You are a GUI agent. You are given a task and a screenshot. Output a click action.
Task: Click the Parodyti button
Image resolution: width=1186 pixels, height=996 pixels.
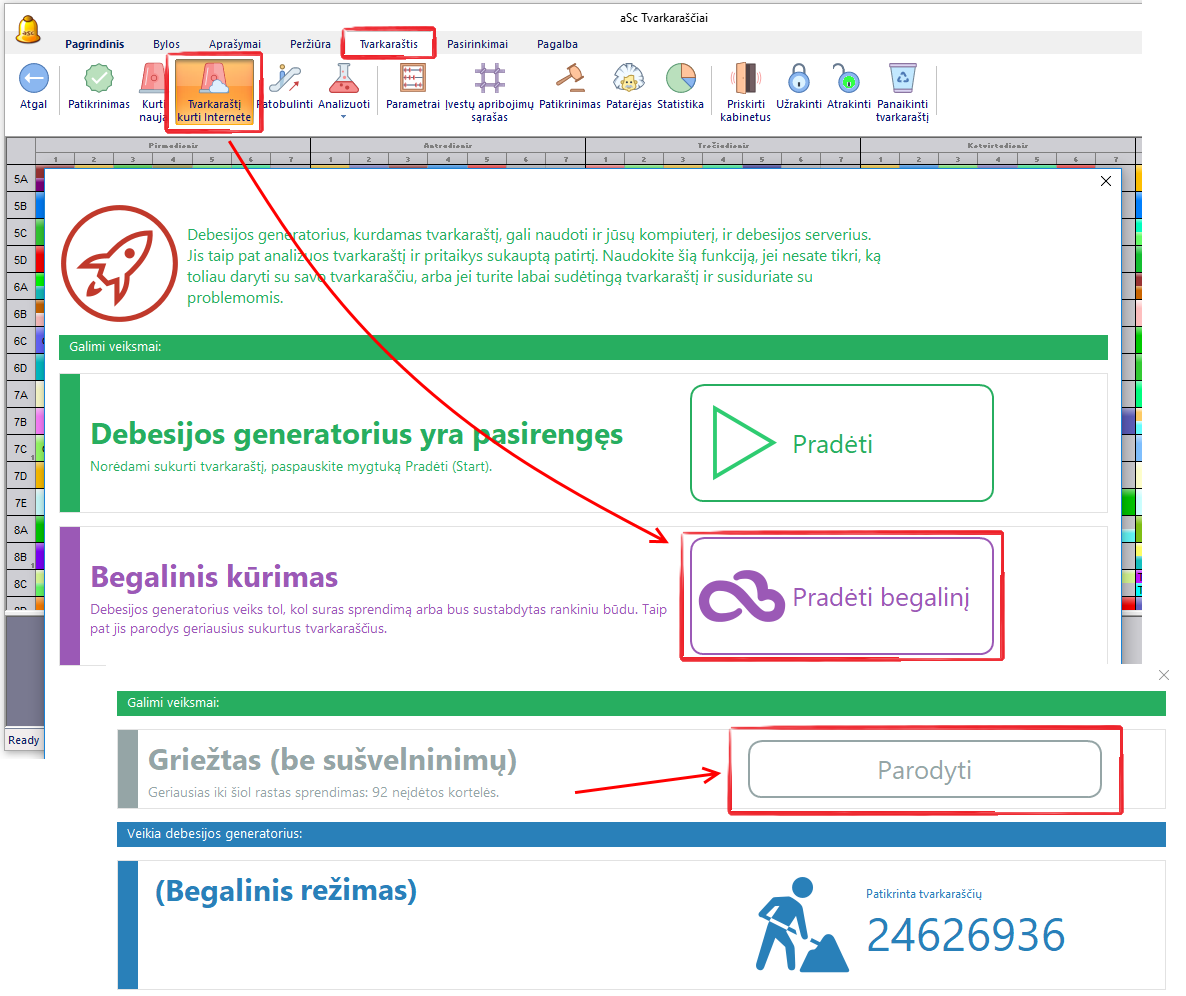coord(924,771)
